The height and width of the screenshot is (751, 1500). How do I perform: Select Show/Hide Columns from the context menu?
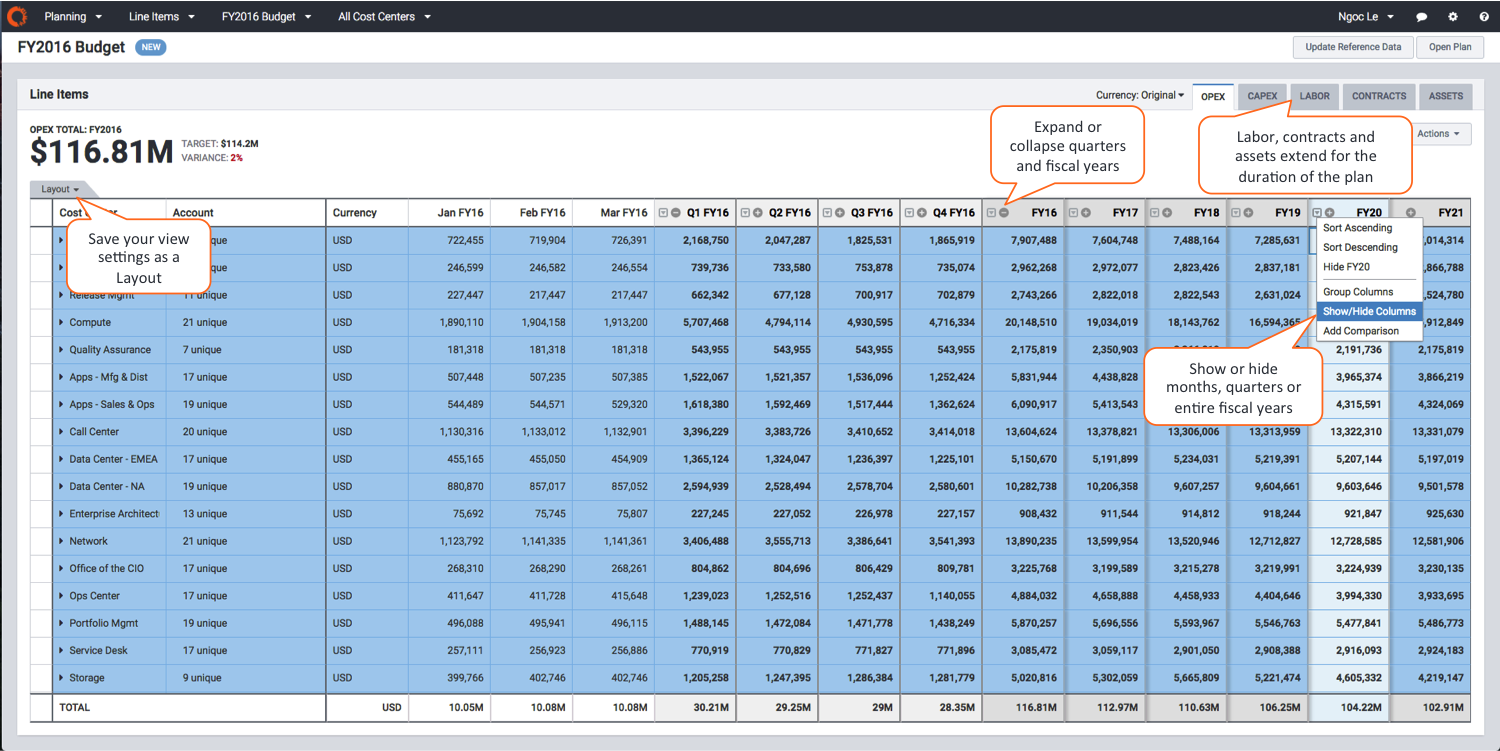click(x=1368, y=311)
